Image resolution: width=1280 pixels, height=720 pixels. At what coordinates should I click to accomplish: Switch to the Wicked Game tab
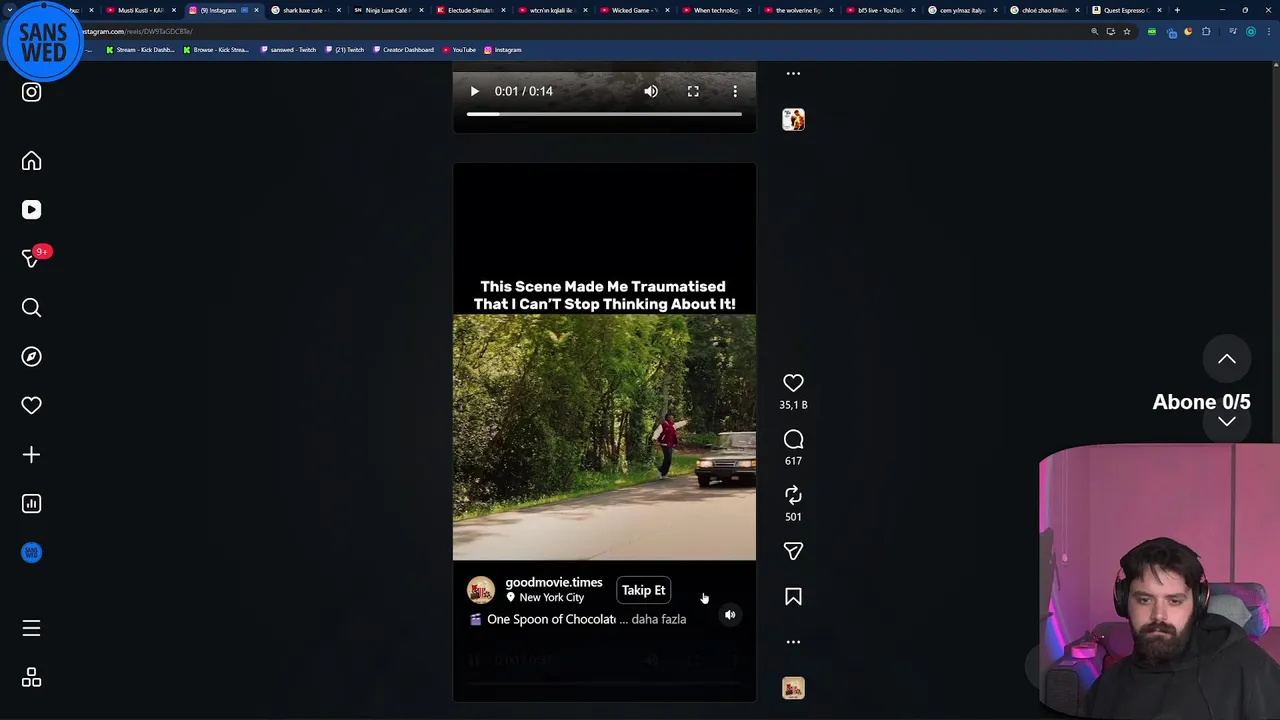[633, 10]
